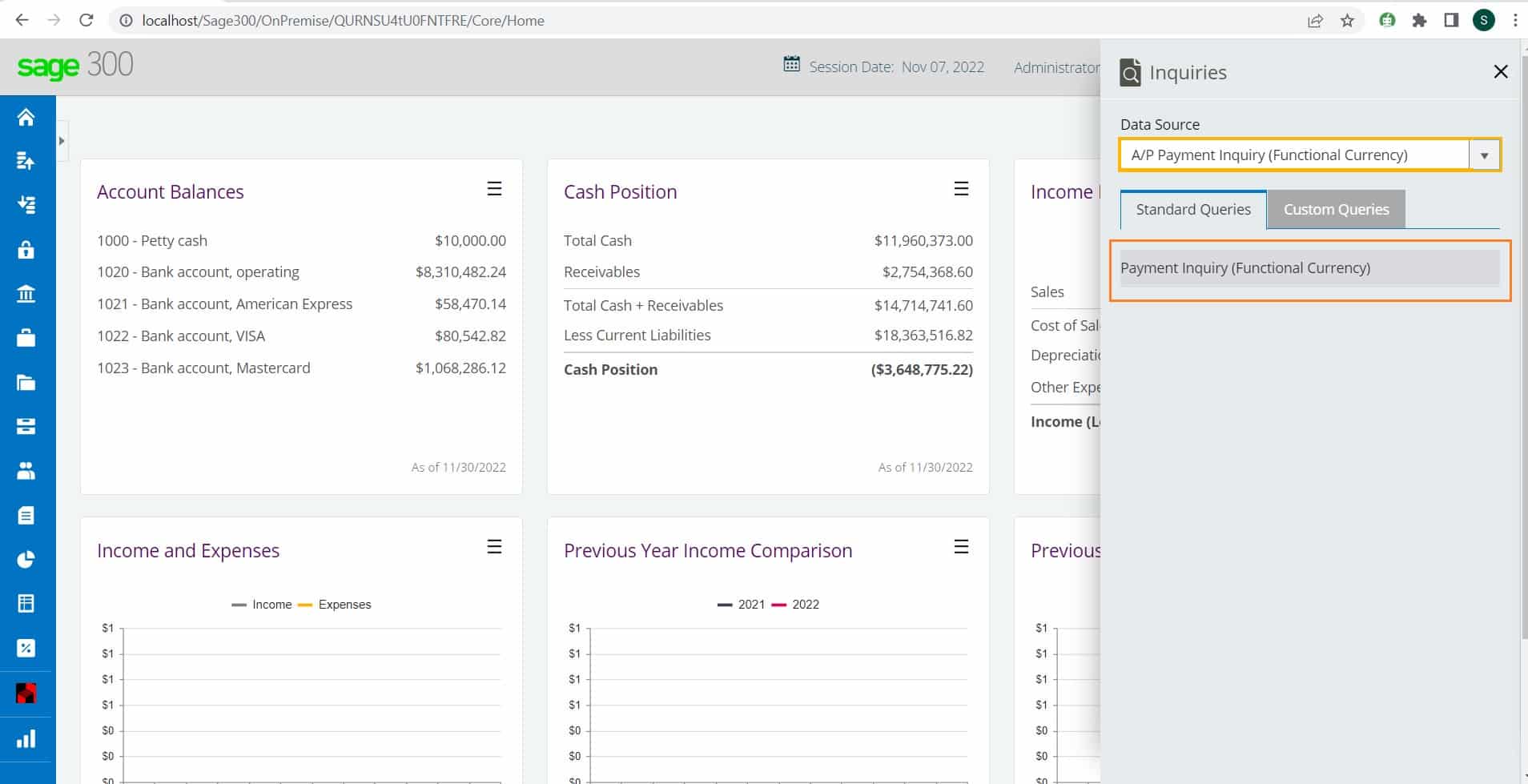
Task: Click Total Cash $11,960,373.00 value
Action: coord(923,241)
